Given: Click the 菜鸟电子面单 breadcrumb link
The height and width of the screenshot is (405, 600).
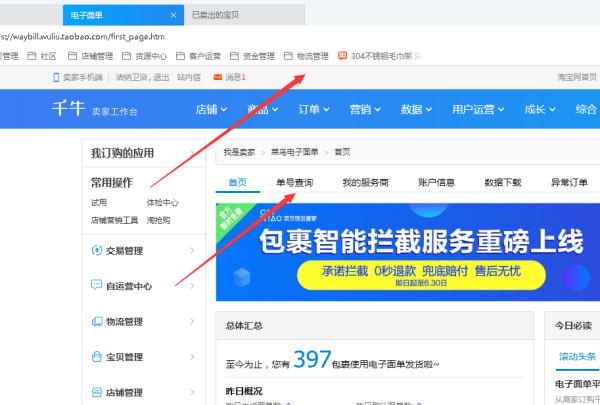Looking at the screenshot, I should coord(294,152).
